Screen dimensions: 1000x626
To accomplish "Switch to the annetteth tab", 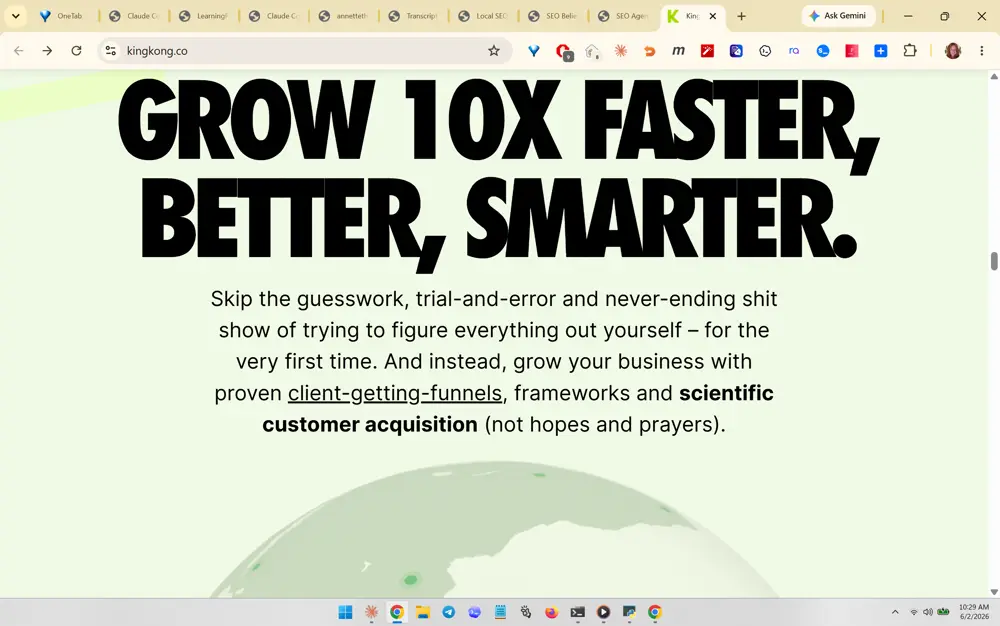I will 344,16.
